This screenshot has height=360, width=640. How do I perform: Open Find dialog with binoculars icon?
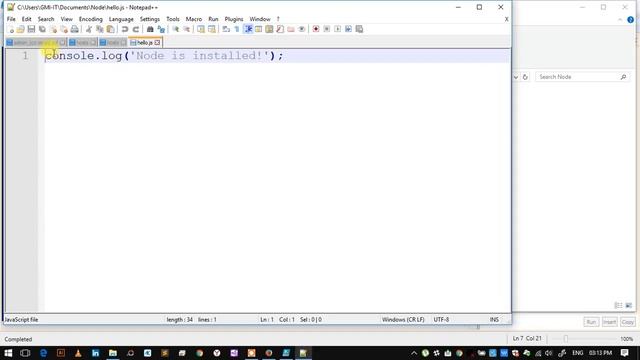[x=150, y=29]
